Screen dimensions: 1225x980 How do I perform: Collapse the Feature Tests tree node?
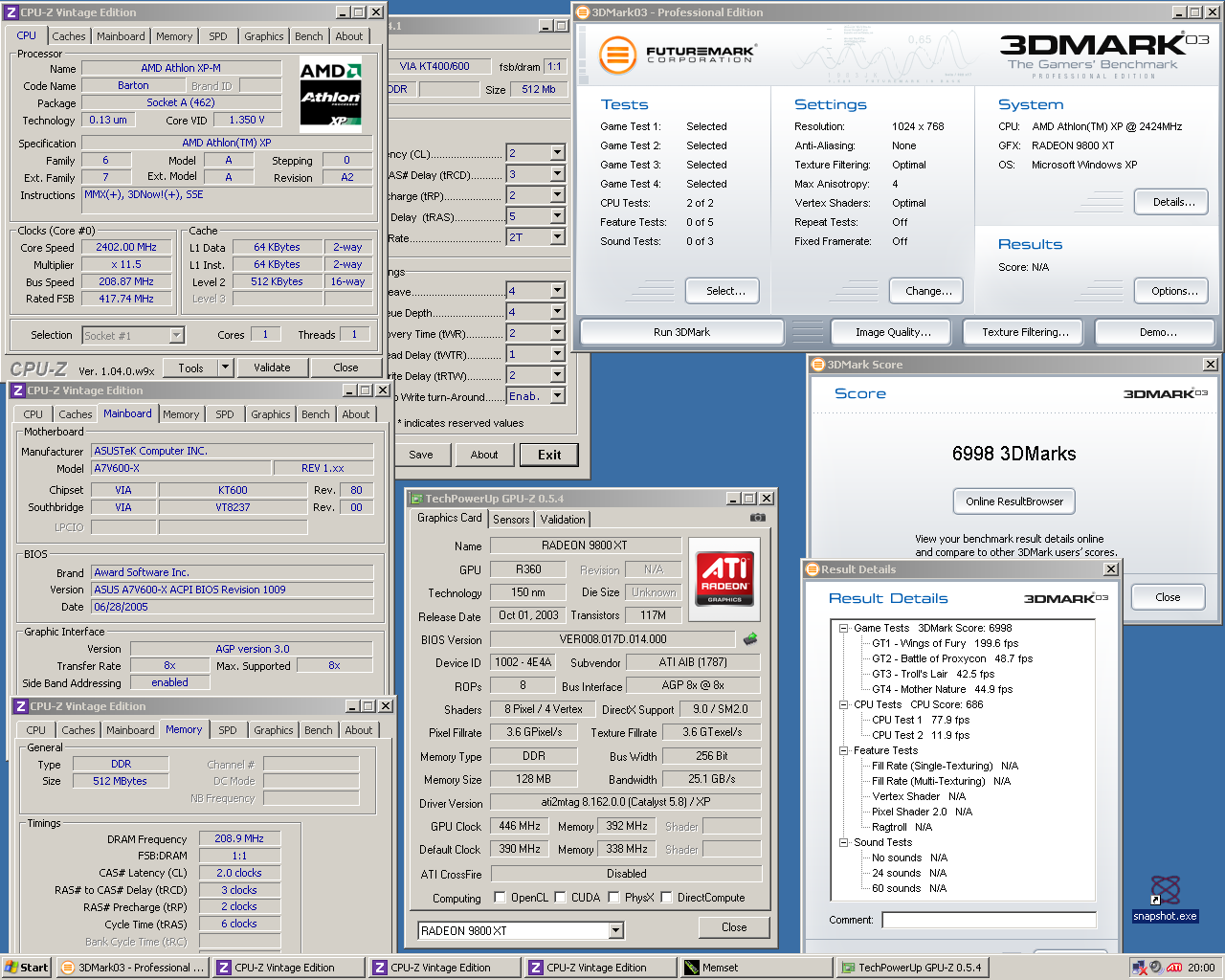pos(844,750)
